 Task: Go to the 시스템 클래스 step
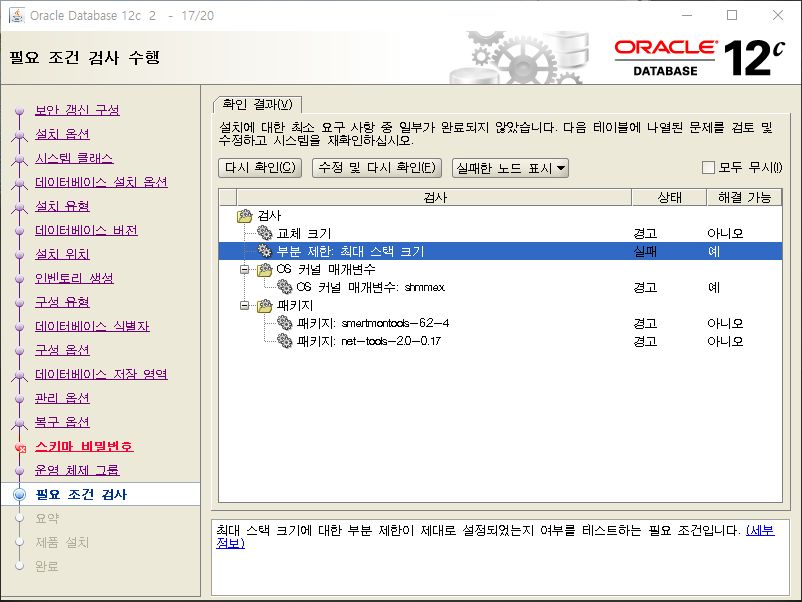pos(74,158)
